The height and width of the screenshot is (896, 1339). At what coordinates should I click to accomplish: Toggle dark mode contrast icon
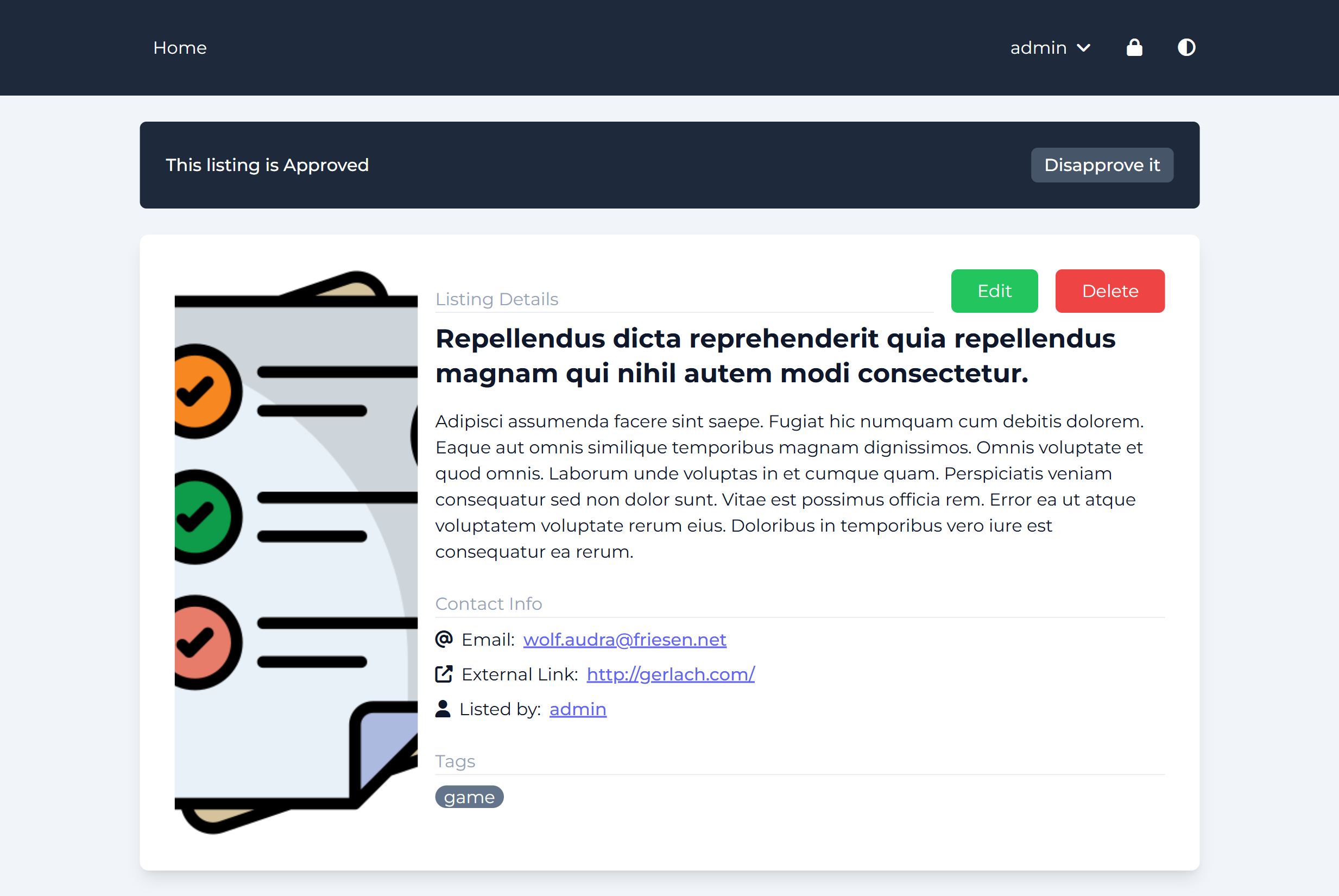pos(1186,47)
